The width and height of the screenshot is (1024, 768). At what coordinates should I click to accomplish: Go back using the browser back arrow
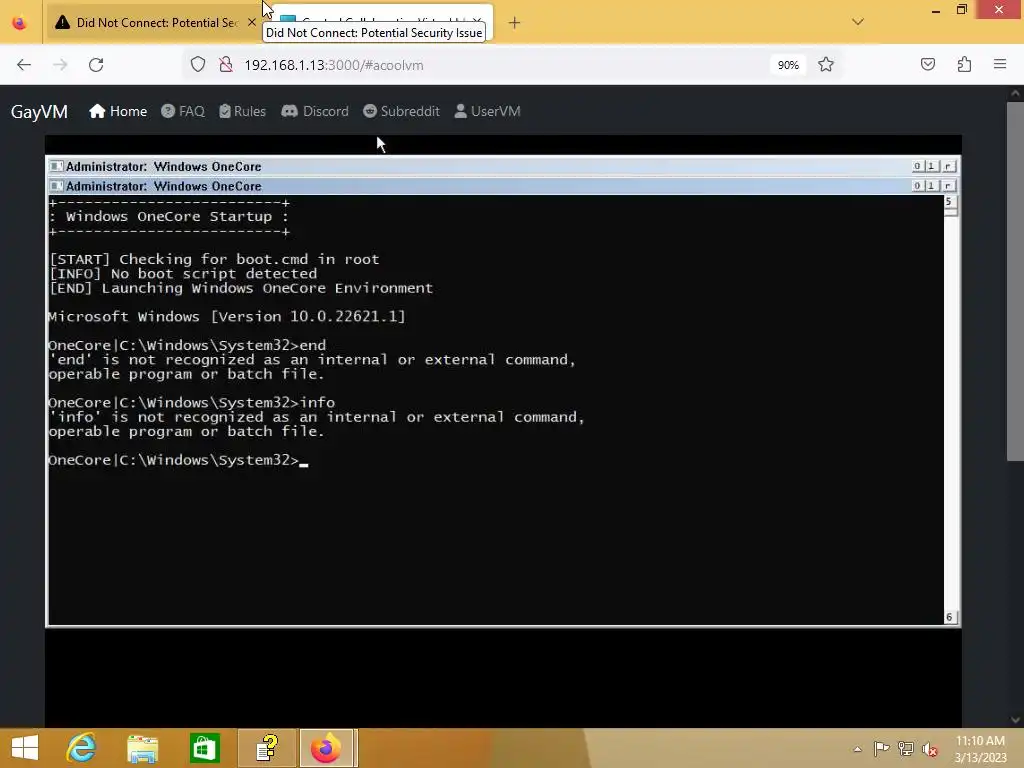(x=24, y=65)
